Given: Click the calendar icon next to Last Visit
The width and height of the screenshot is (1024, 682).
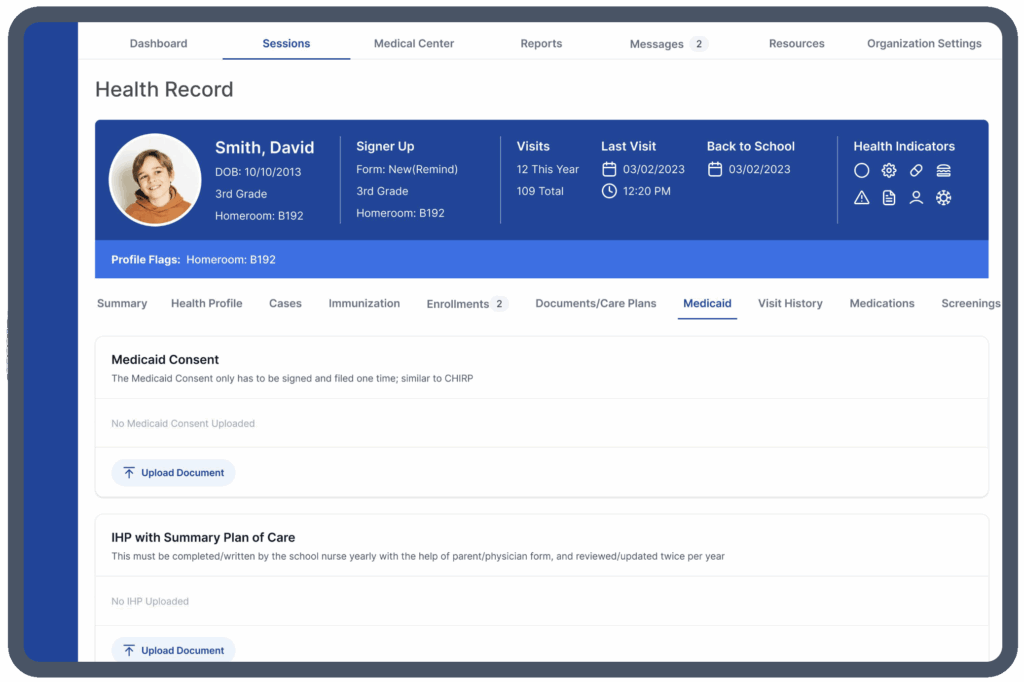Looking at the screenshot, I should 609,169.
